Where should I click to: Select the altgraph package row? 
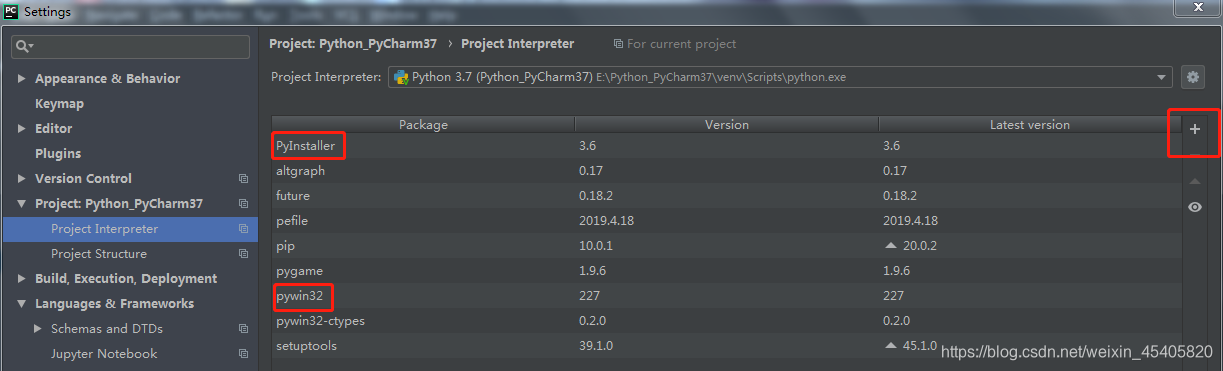[726, 171]
